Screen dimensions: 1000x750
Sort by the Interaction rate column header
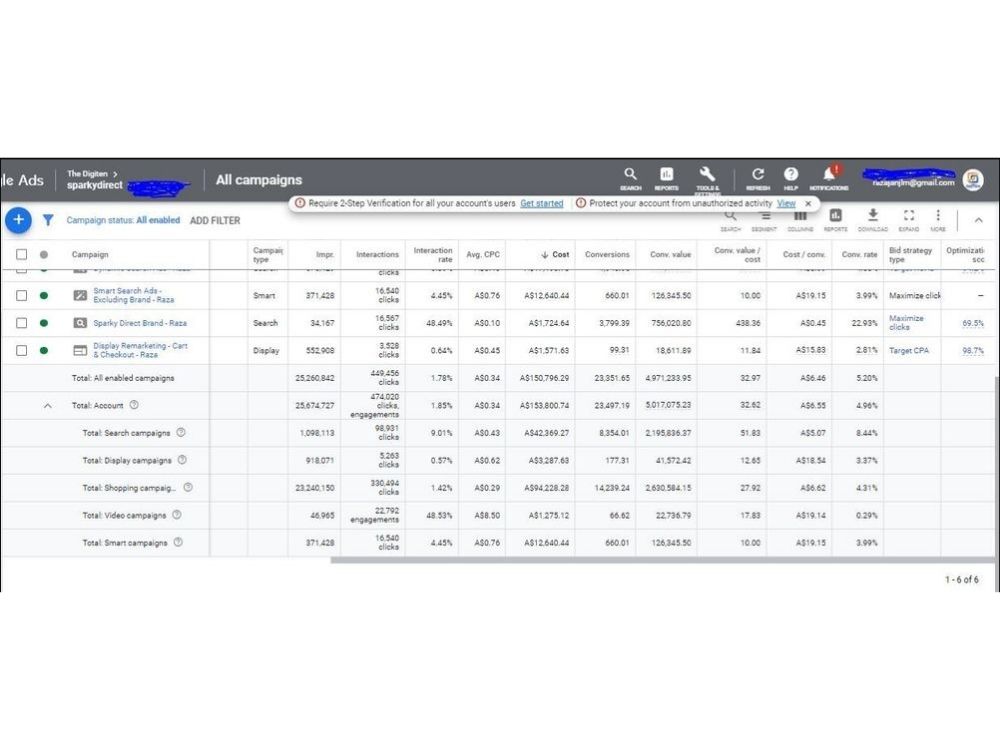432,254
